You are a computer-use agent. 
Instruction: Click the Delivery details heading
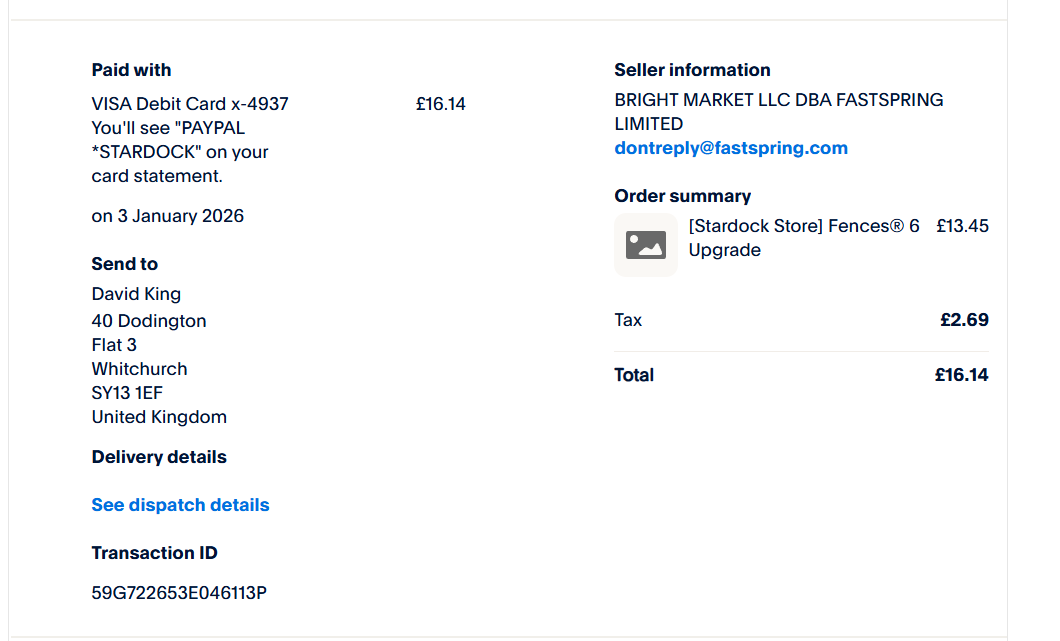pos(159,457)
